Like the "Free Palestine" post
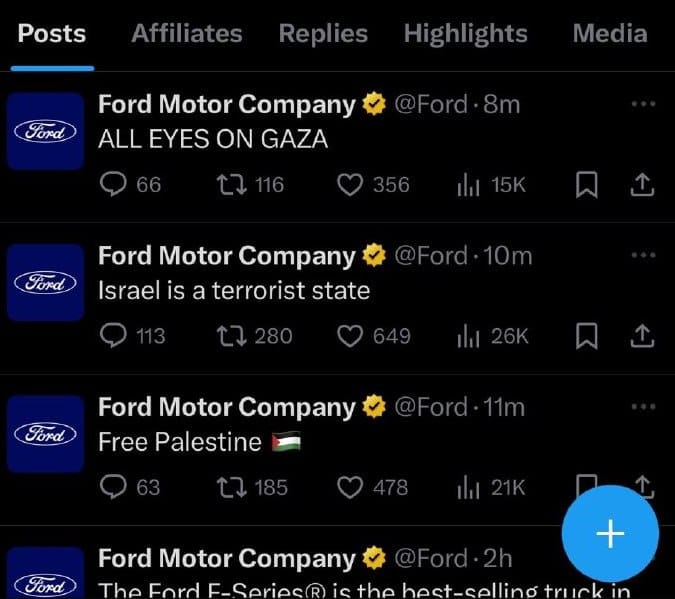Image resolution: width=675 pixels, height=599 pixels. pos(349,487)
